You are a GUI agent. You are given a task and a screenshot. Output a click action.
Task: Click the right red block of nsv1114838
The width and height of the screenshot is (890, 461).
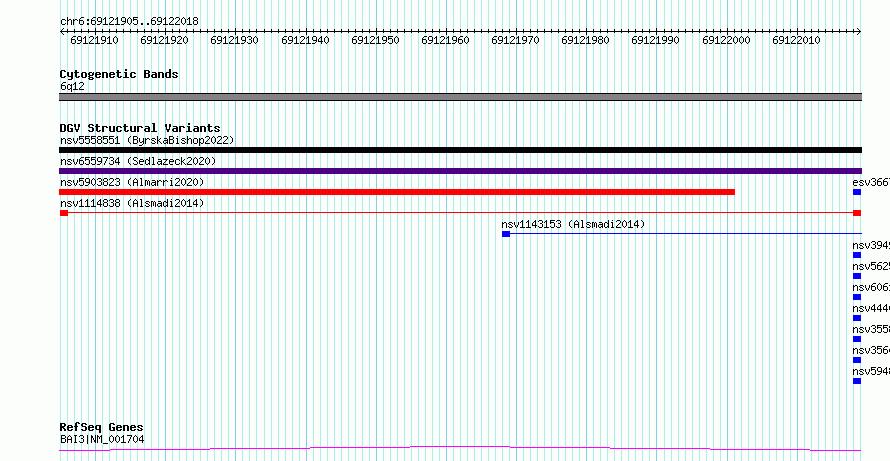(x=857, y=213)
